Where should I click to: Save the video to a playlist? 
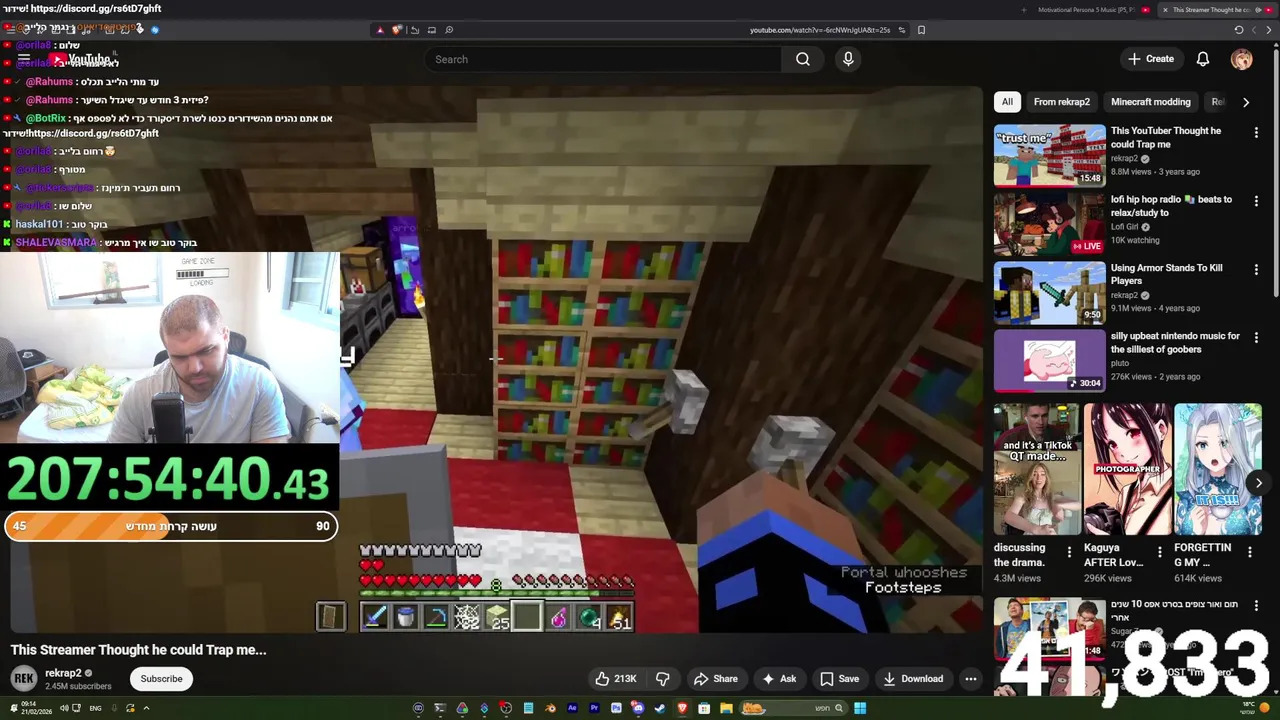tap(839, 679)
